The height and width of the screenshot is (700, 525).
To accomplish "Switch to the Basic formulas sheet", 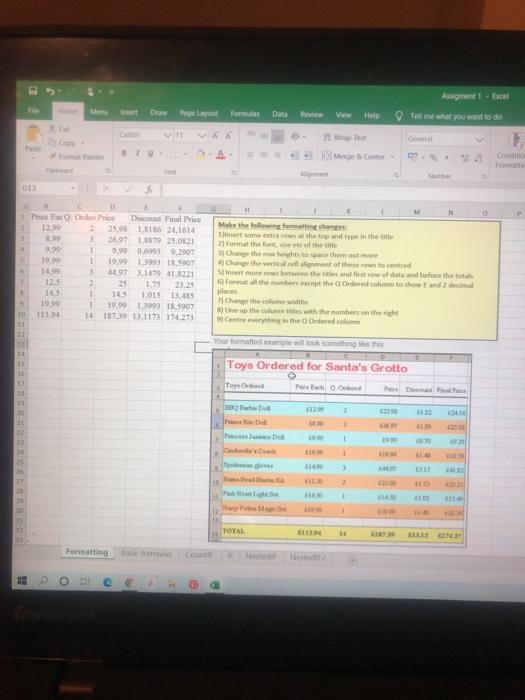I will coord(146,553).
